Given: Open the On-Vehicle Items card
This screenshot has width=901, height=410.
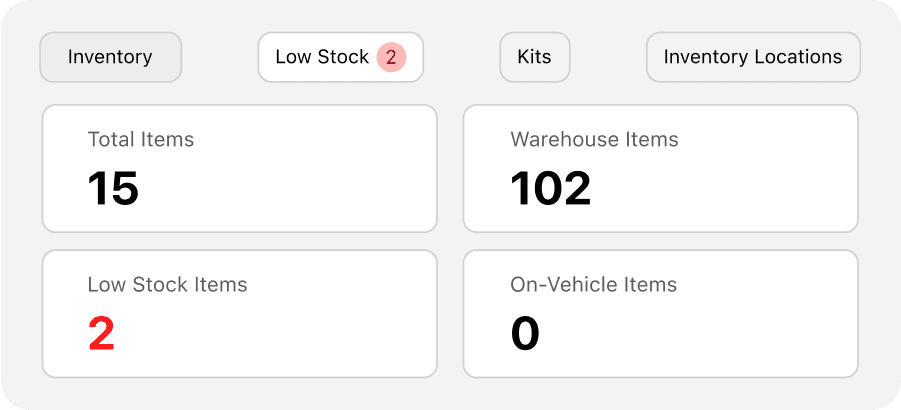Looking at the screenshot, I should 660,314.
